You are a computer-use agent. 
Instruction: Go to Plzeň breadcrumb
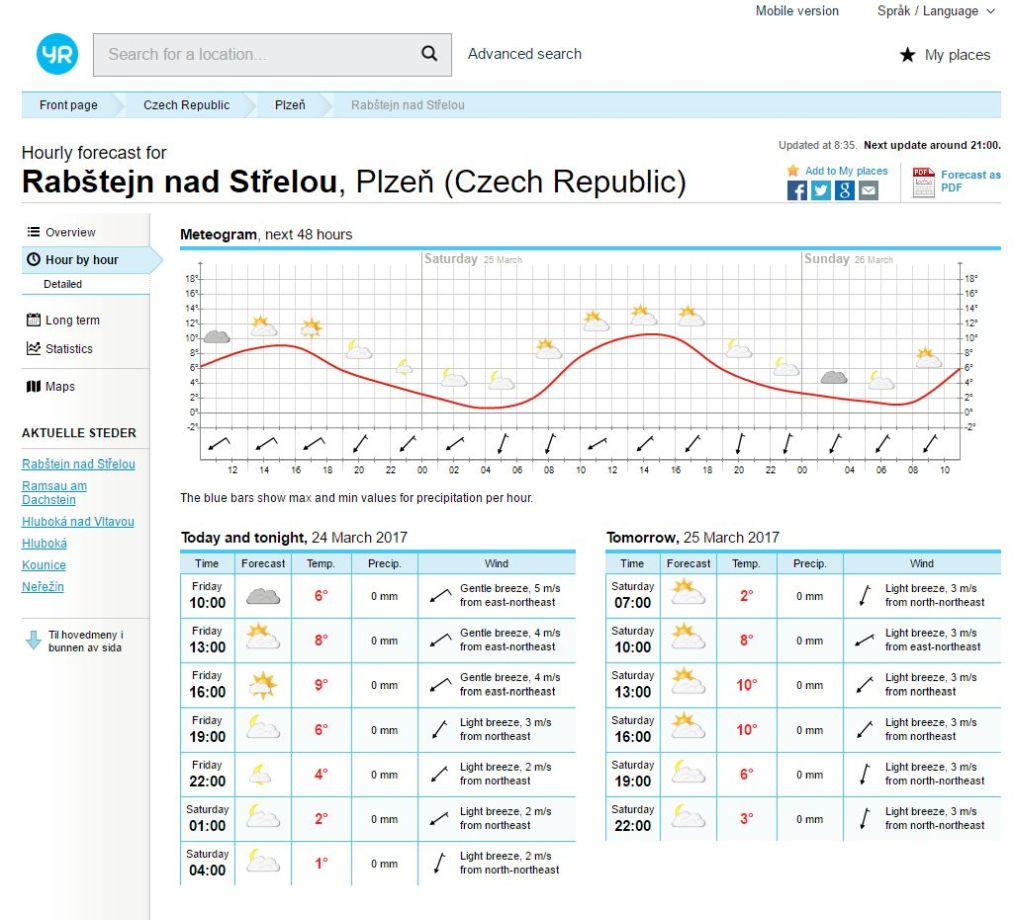(x=290, y=105)
